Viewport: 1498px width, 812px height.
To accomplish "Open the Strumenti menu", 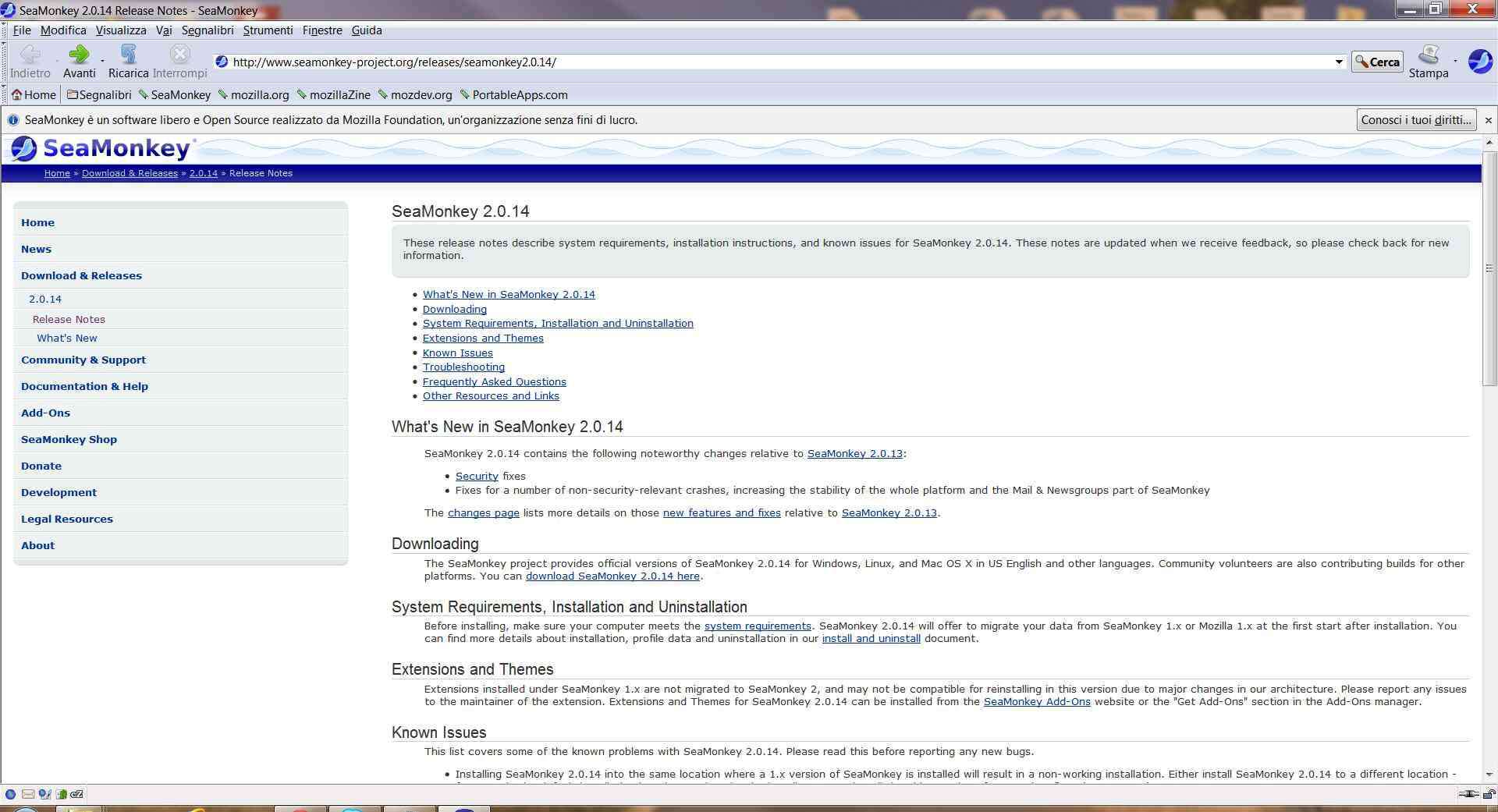I will [268, 30].
